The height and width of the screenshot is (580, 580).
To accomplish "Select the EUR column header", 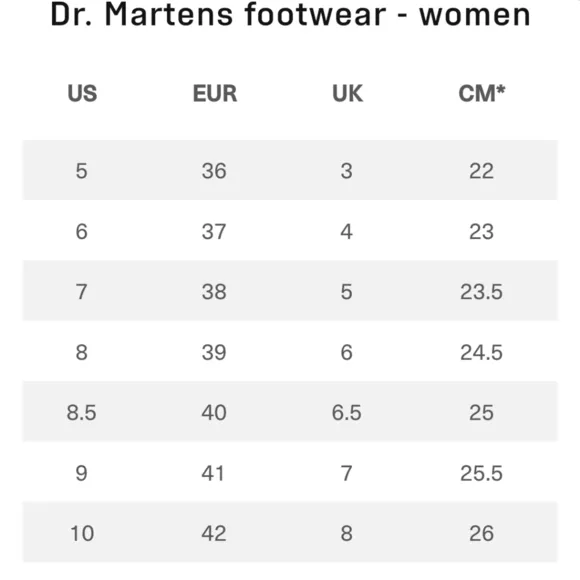I will pyautogui.click(x=215, y=93).
